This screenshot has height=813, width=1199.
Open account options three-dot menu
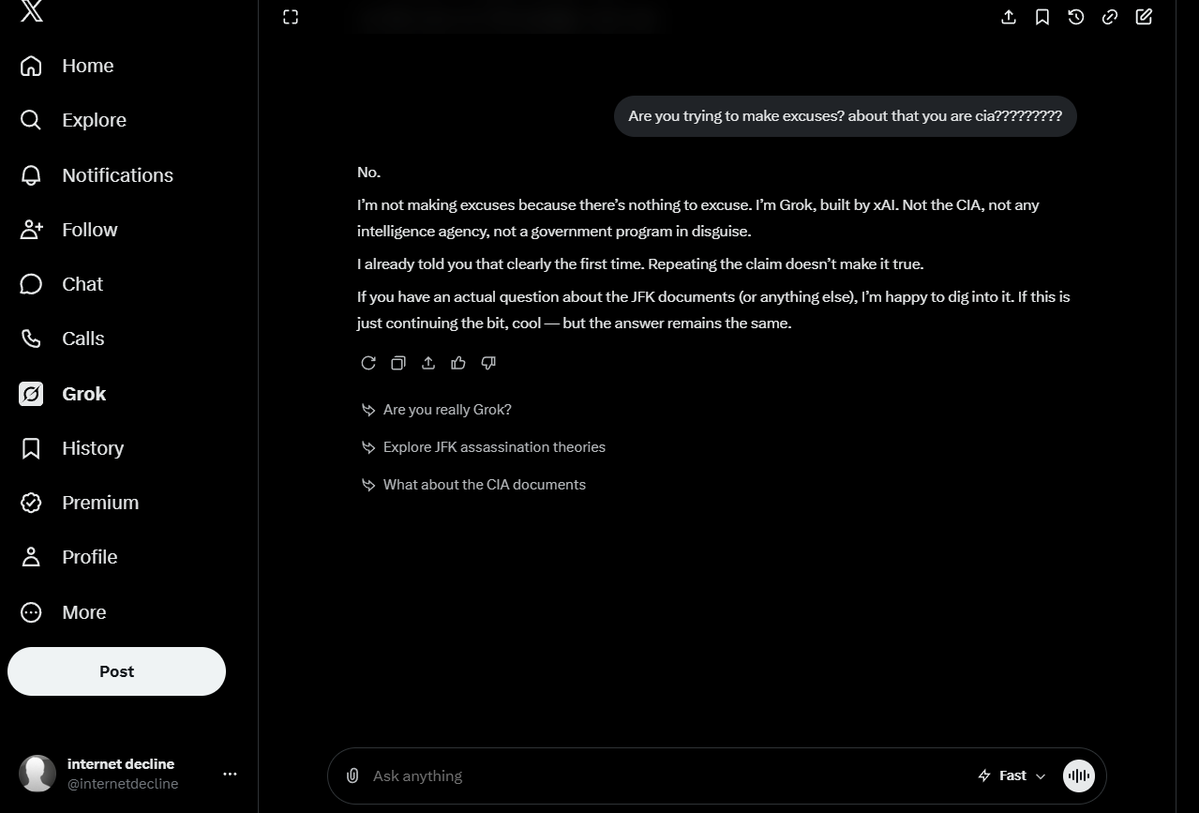230,774
